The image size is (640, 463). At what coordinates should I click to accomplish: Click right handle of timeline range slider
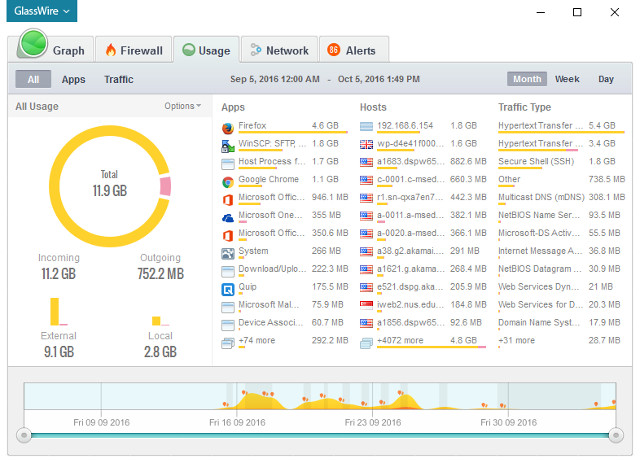tap(616, 435)
